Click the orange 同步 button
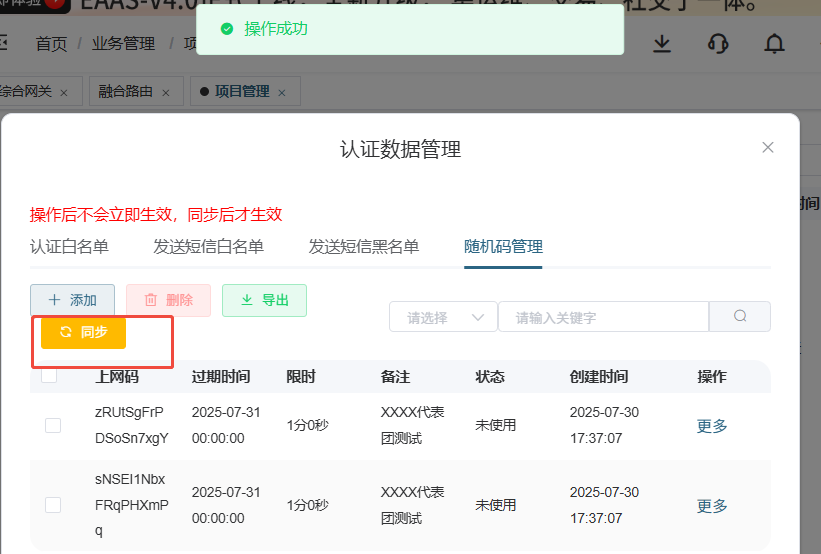This screenshot has width=821, height=554. coord(83,332)
